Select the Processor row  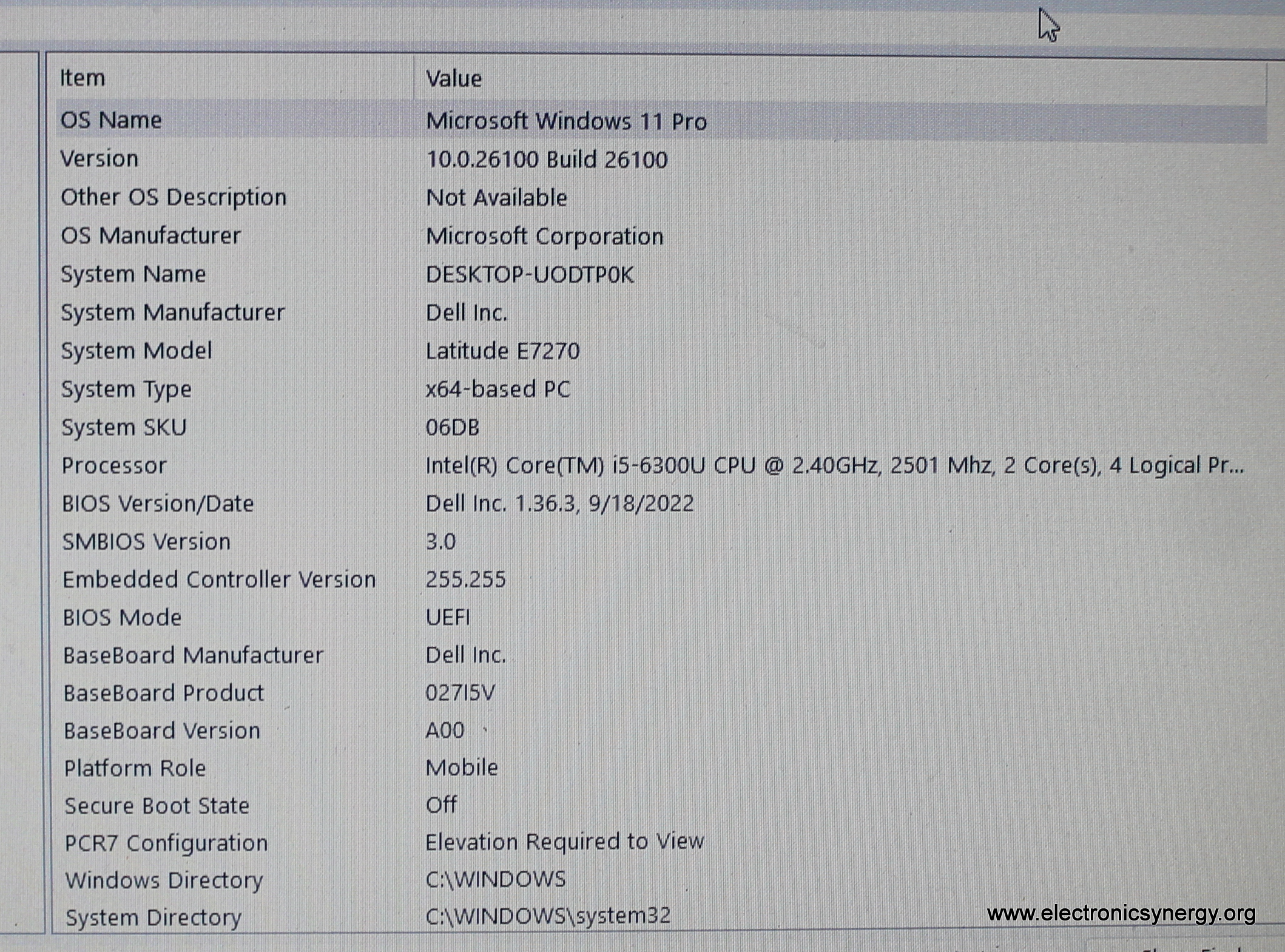(114, 465)
